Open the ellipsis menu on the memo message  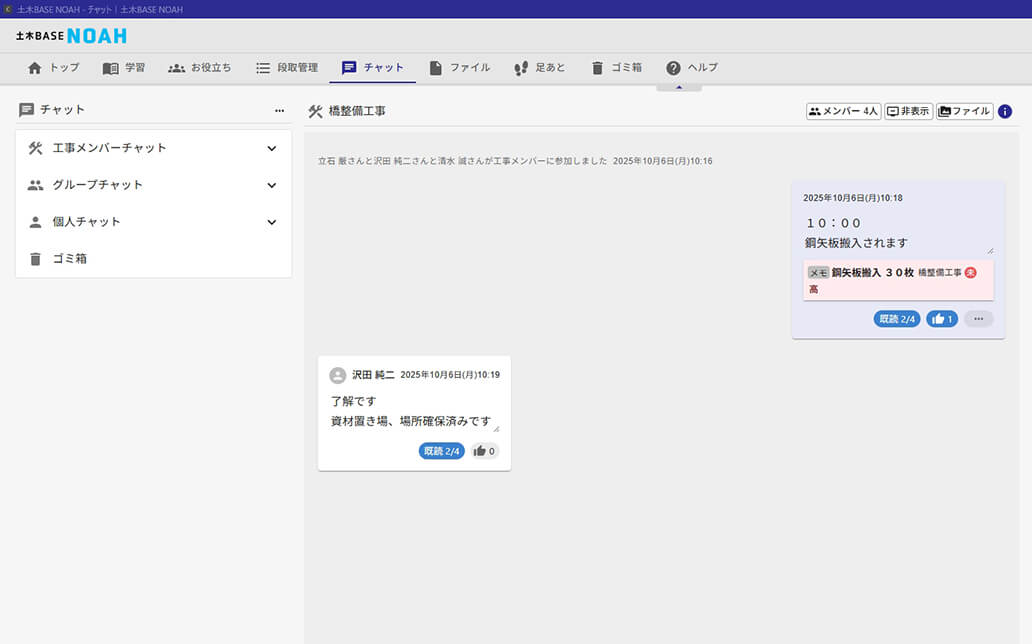pyautogui.click(x=978, y=318)
